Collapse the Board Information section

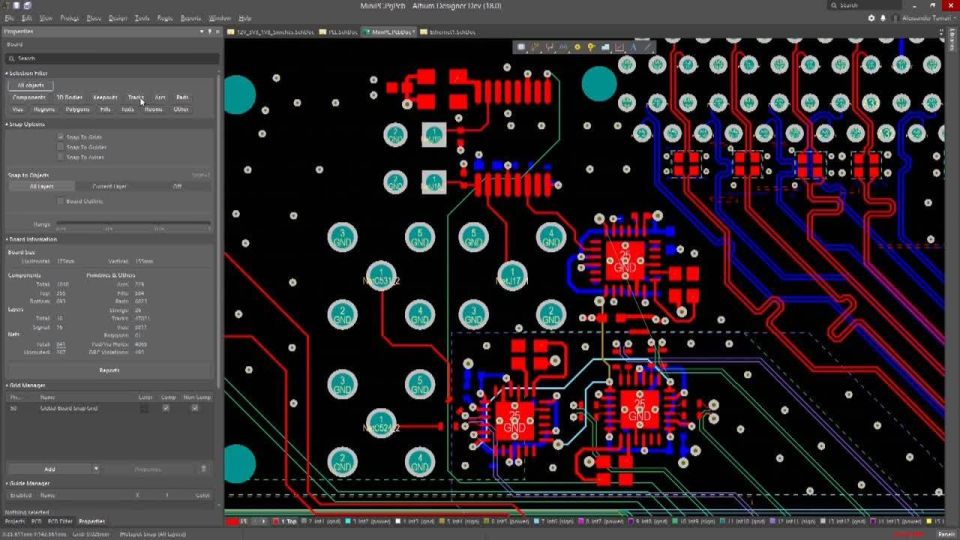[7, 239]
